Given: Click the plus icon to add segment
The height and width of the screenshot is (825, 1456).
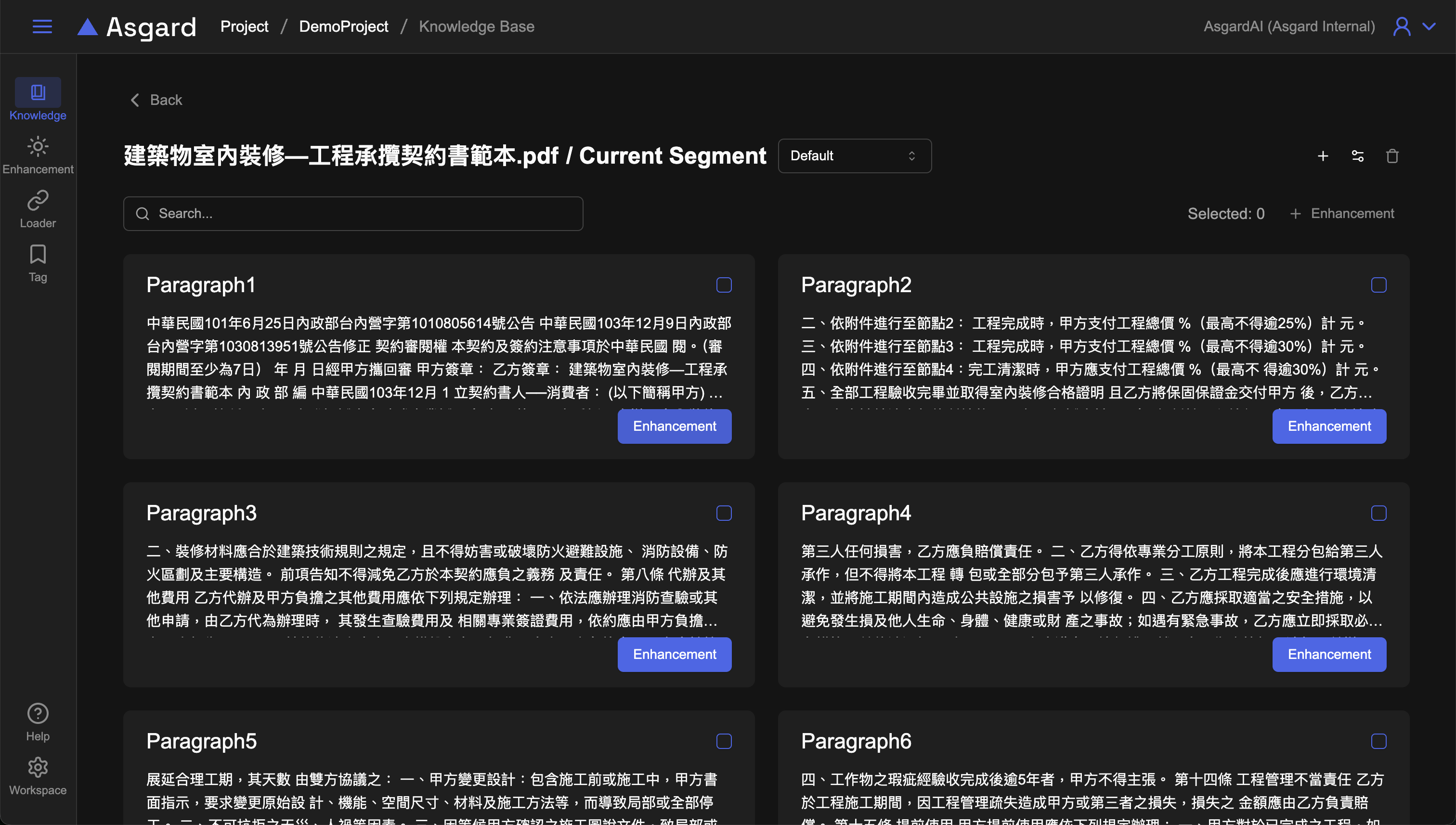Looking at the screenshot, I should coord(1322,156).
